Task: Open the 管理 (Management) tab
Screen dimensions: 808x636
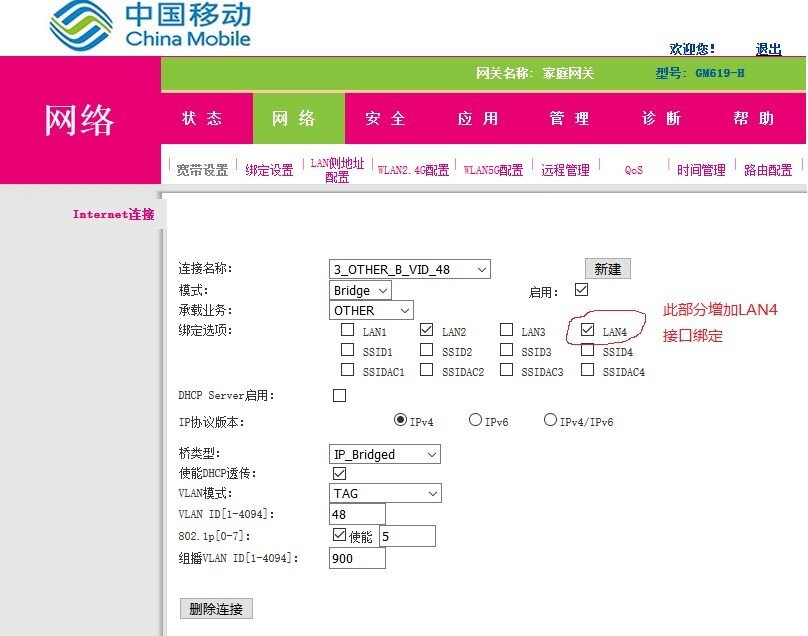Action: coord(568,118)
